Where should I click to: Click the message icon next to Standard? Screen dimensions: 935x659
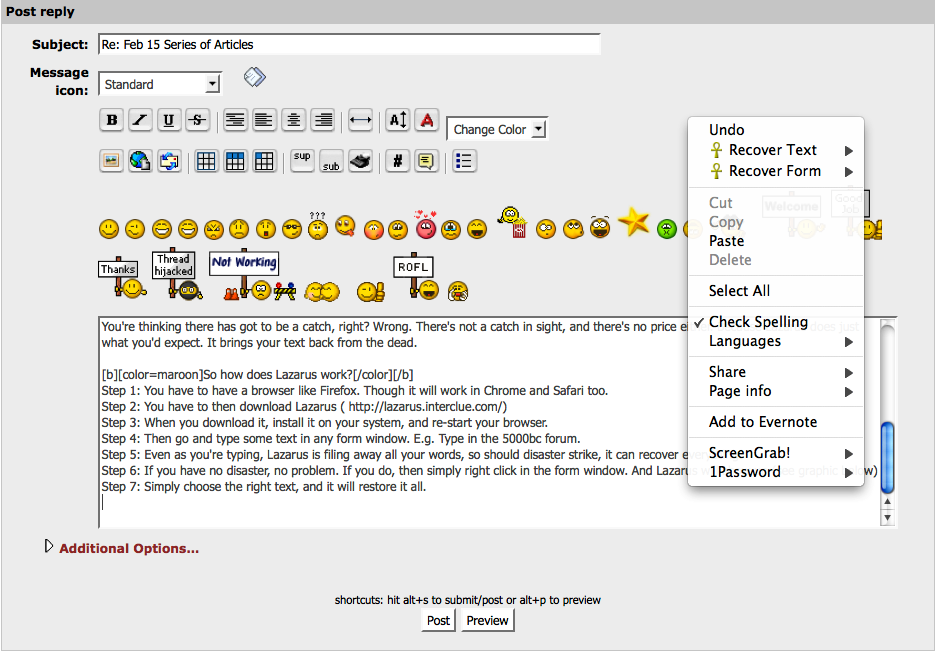pyautogui.click(x=255, y=77)
